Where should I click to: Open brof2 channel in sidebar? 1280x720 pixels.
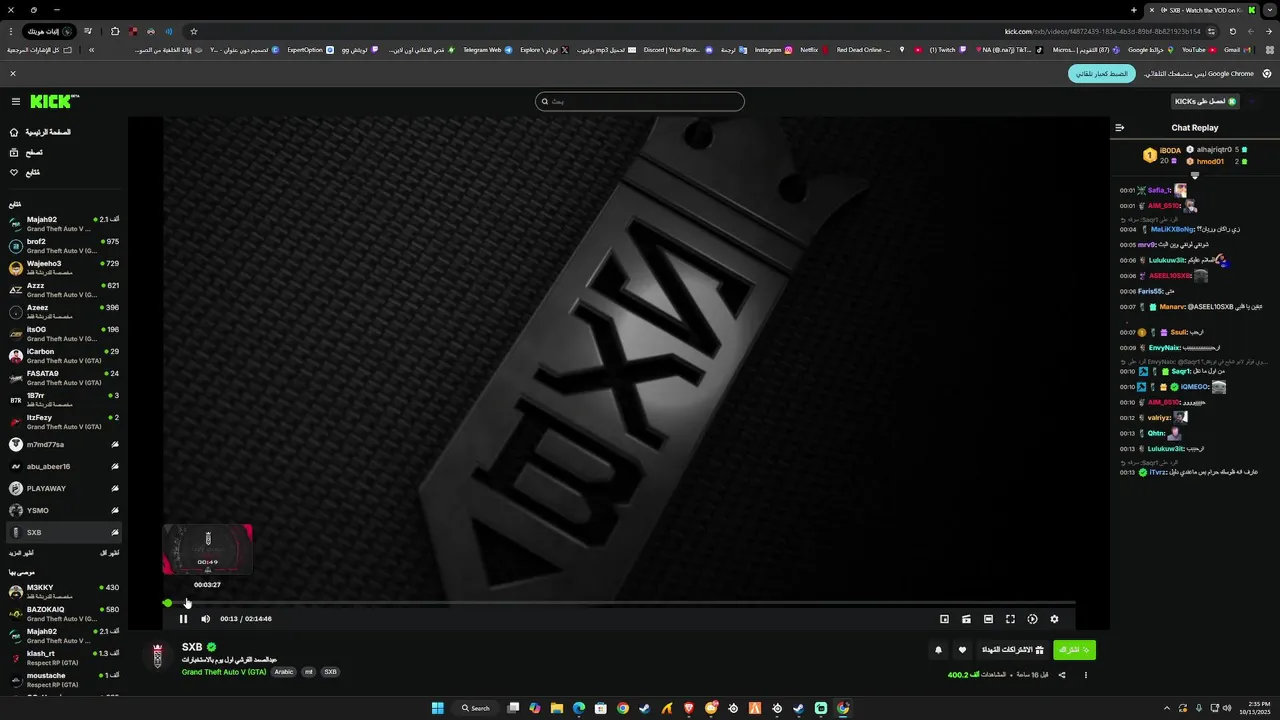tap(64, 246)
